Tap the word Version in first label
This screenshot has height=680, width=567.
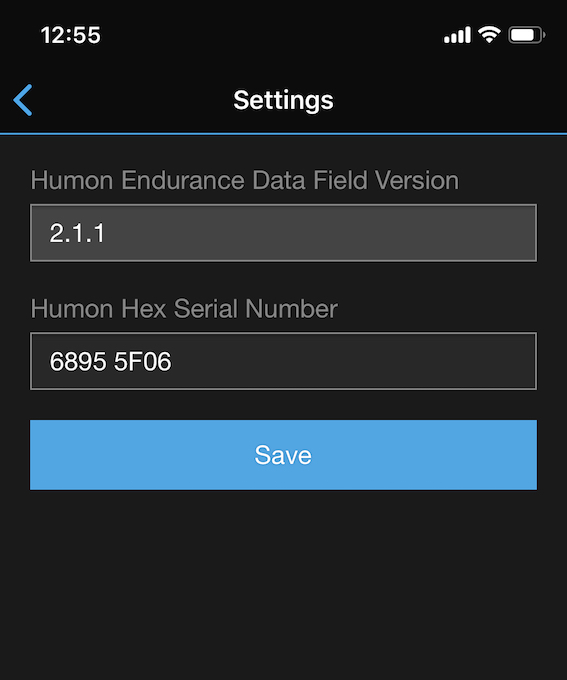(x=417, y=180)
